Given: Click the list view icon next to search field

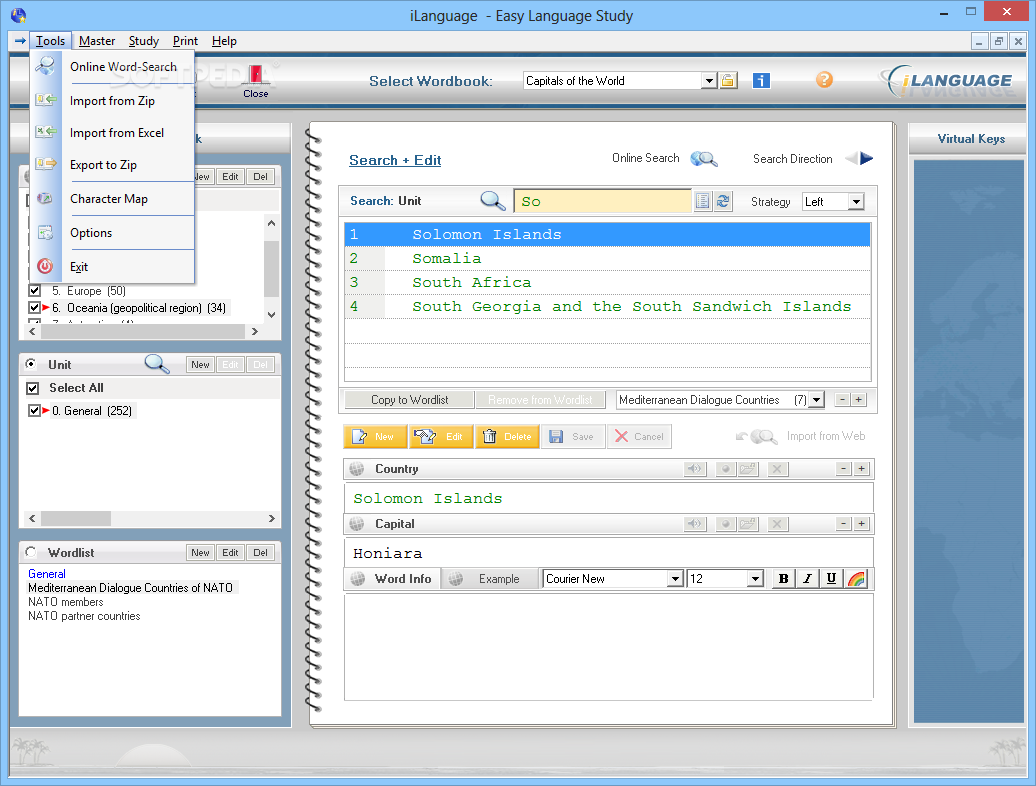Looking at the screenshot, I should tap(702, 201).
